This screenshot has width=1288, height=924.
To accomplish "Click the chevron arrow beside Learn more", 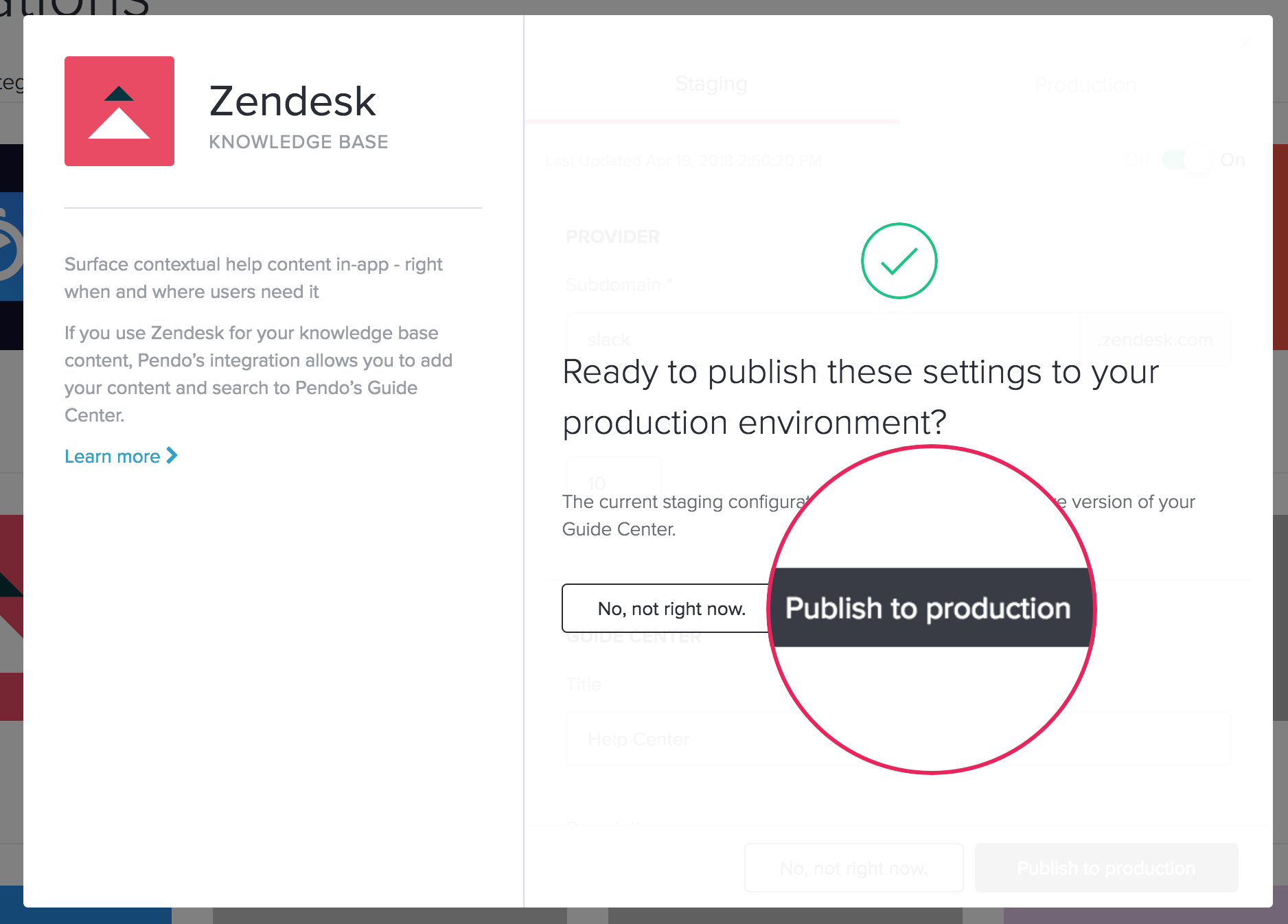I will [x=171, y=455].
